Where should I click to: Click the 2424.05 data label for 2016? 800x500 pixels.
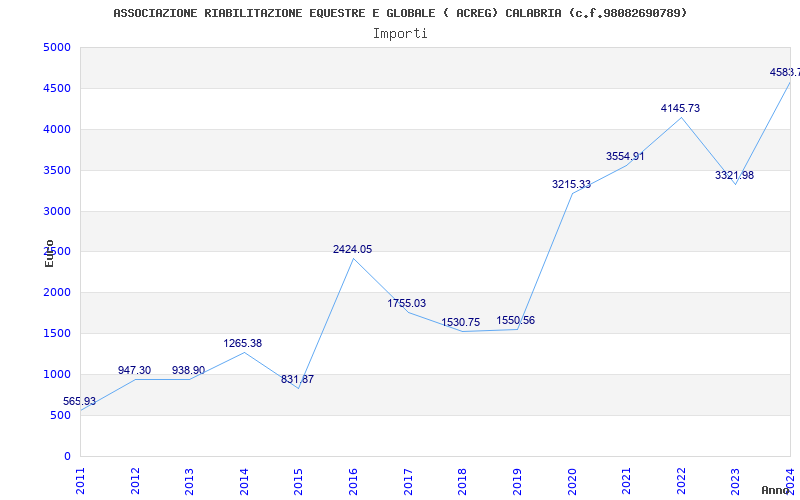352,249
